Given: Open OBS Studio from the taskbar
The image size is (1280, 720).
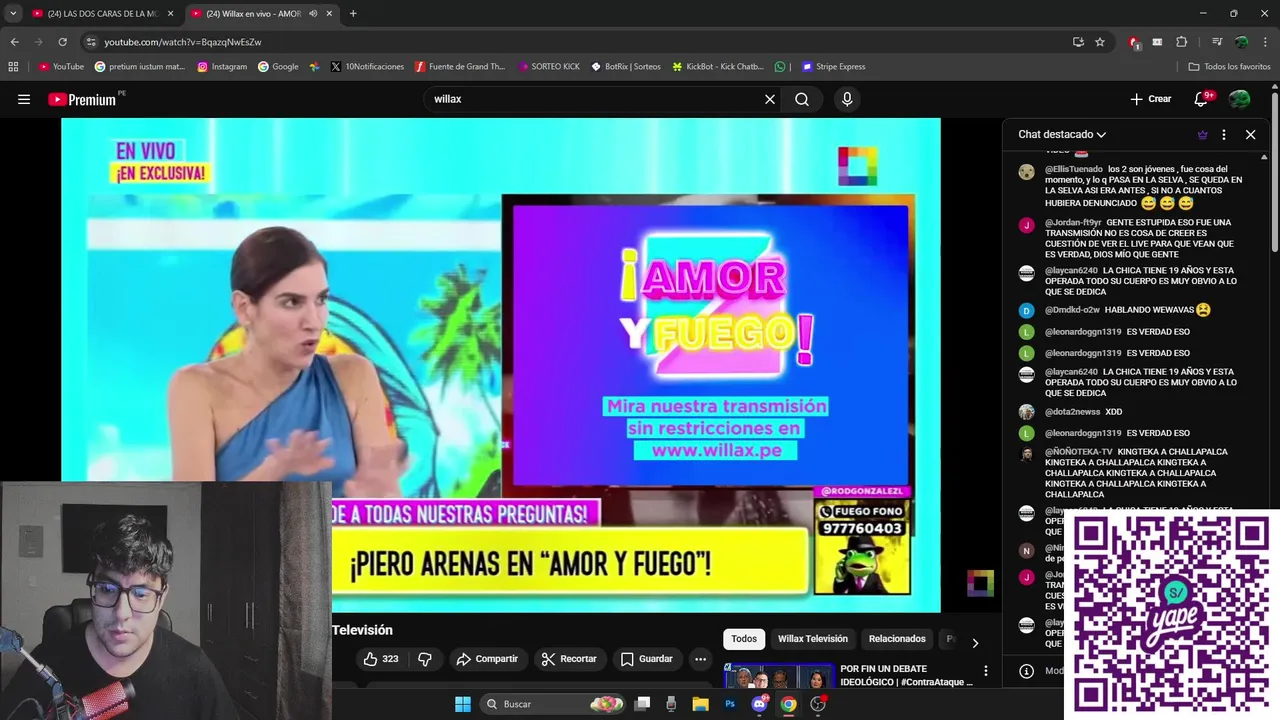Looking at the screenshot, I should pos(818,704).
